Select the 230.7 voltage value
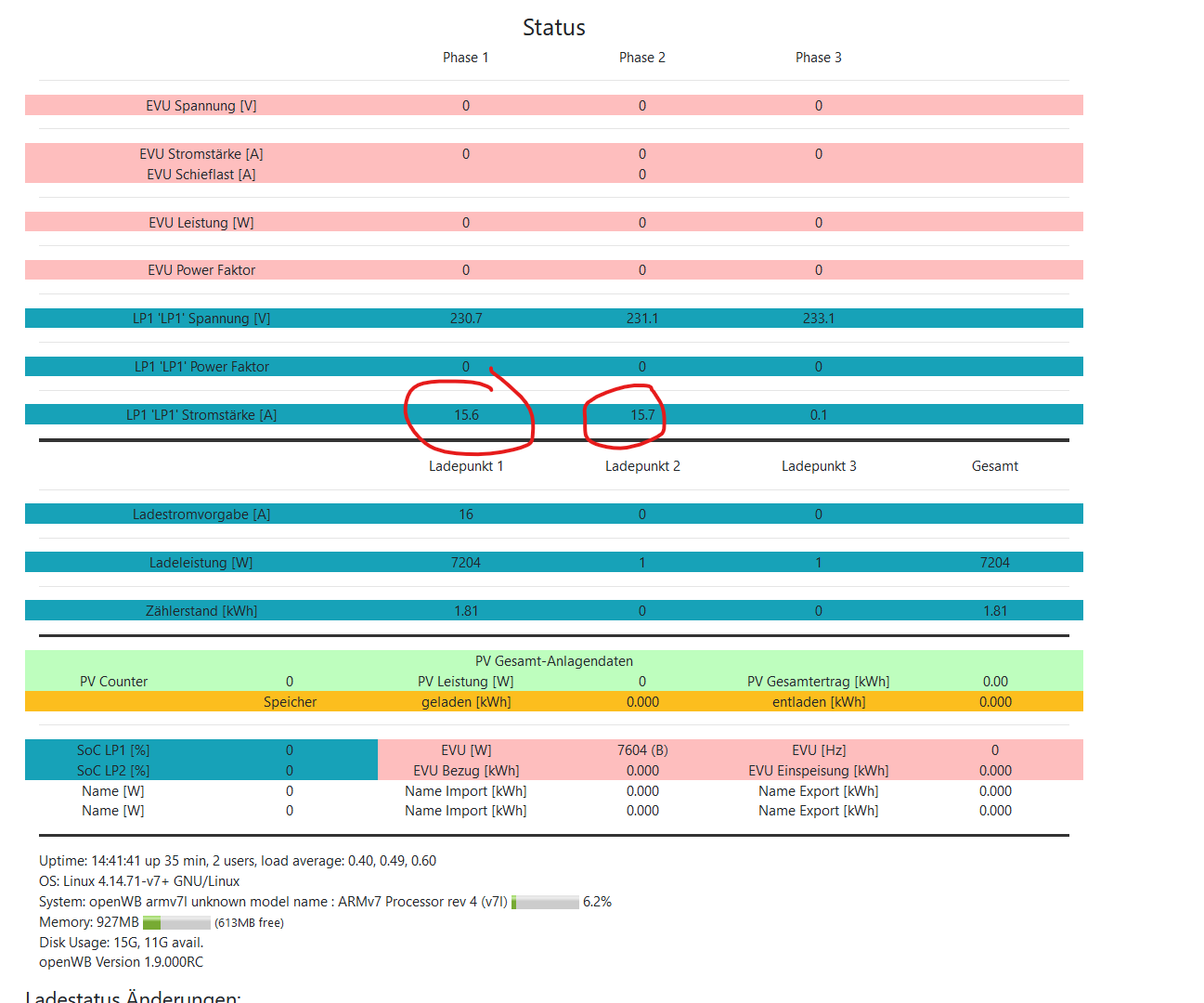Image resolution: width=1204 pixels, height=1003 pixels. click(x=466, y=319)
